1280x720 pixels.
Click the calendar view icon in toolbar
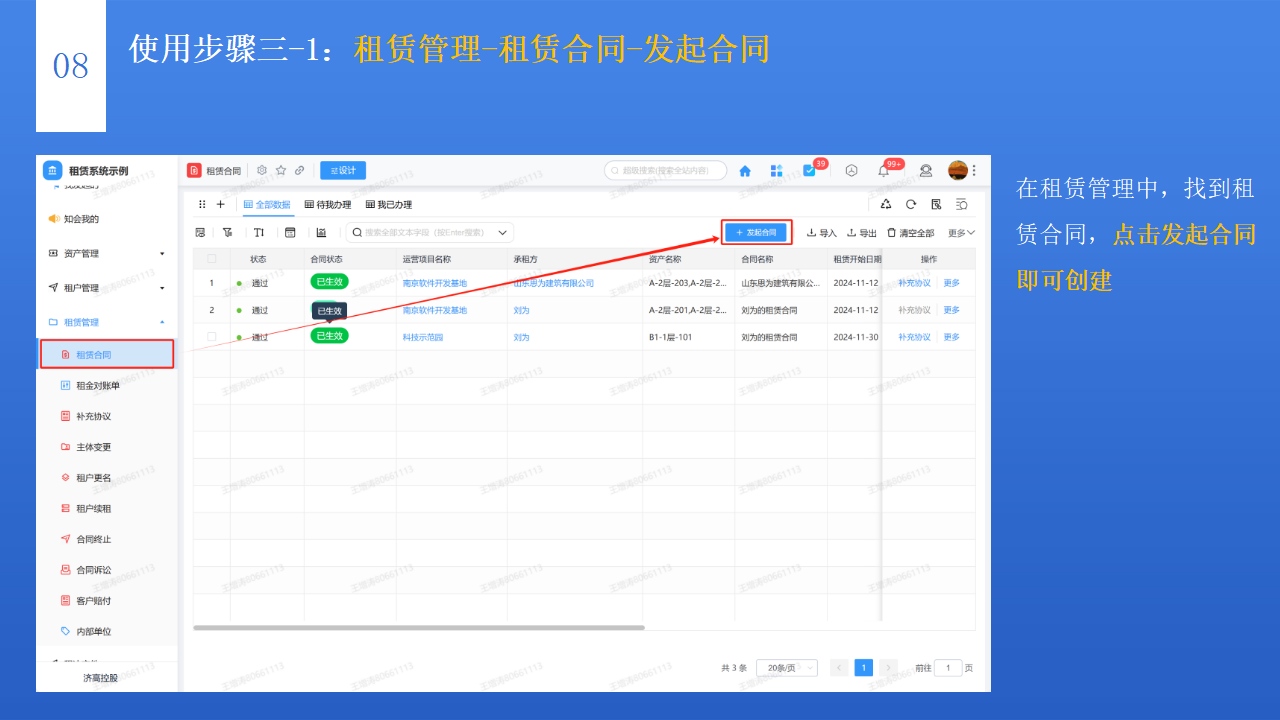290,232
